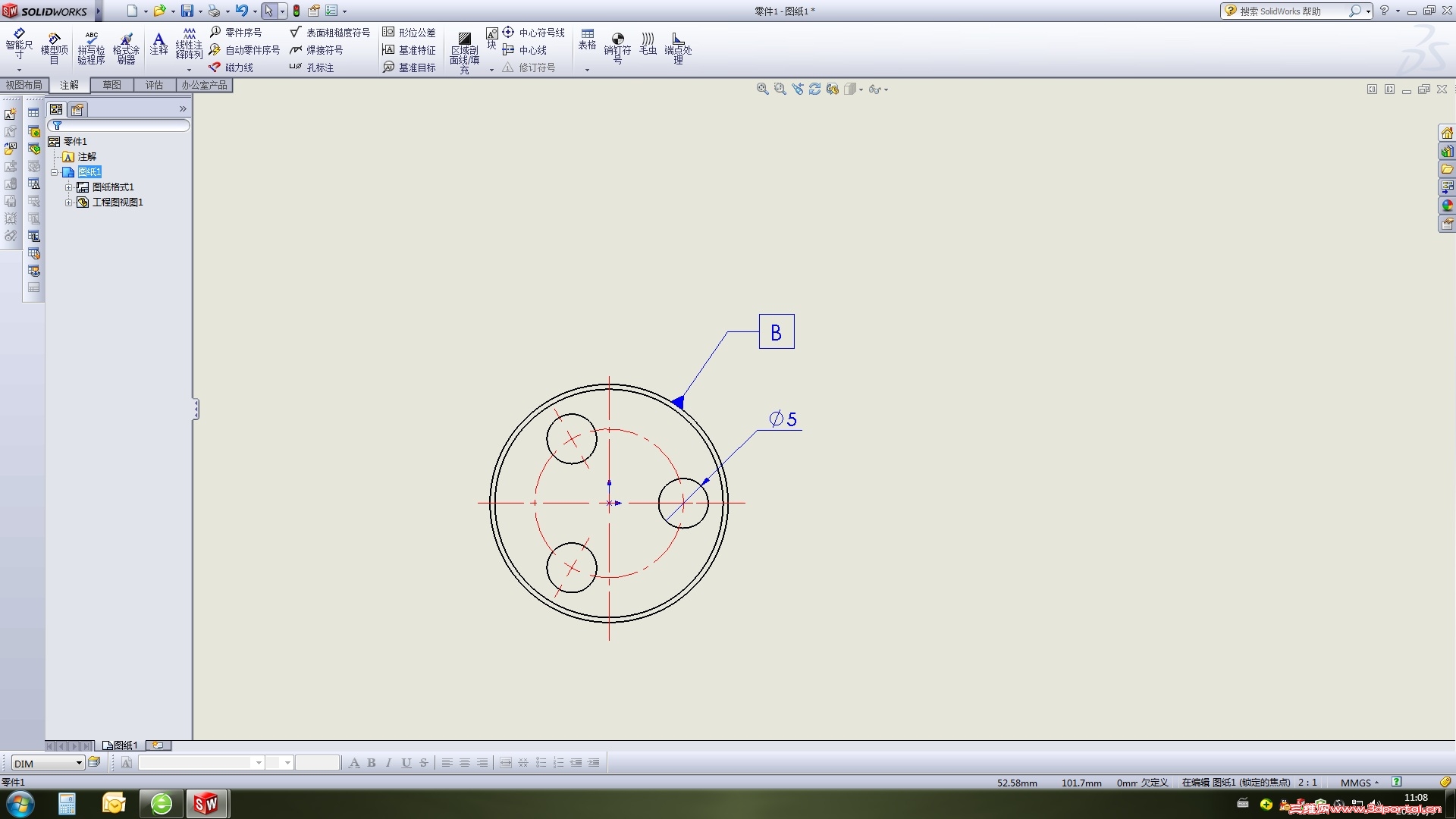Toggle bold text formatting
The width and height of the screenshot is (1456, 819).
pyautogui.click(x=372, y=763)
